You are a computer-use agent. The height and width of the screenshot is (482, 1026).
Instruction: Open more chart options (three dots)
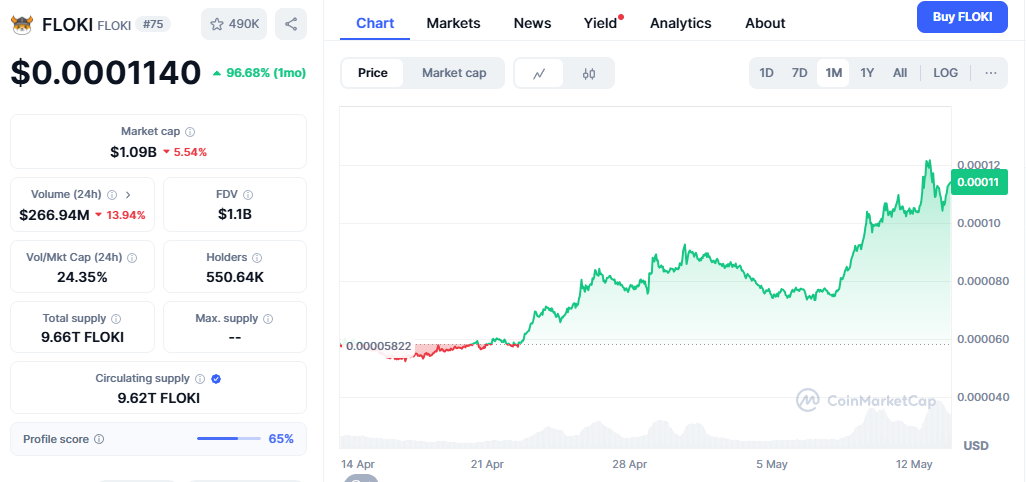click(991, 73)
